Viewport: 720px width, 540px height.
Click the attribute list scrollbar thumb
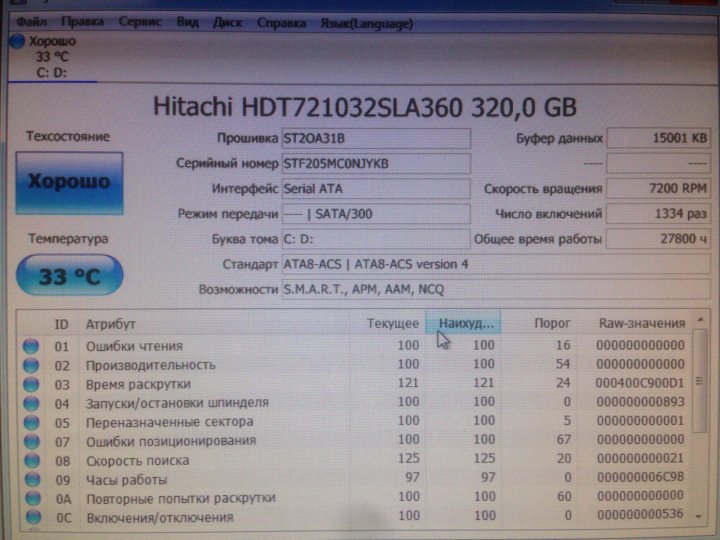[699, 381]
